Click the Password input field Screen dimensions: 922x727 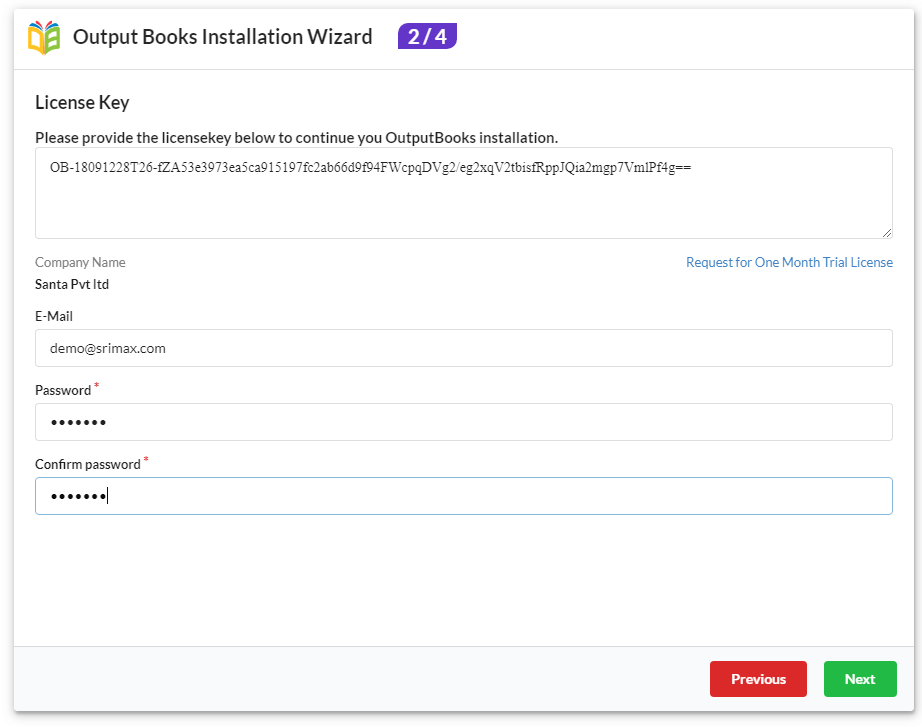tap(463, 422)
